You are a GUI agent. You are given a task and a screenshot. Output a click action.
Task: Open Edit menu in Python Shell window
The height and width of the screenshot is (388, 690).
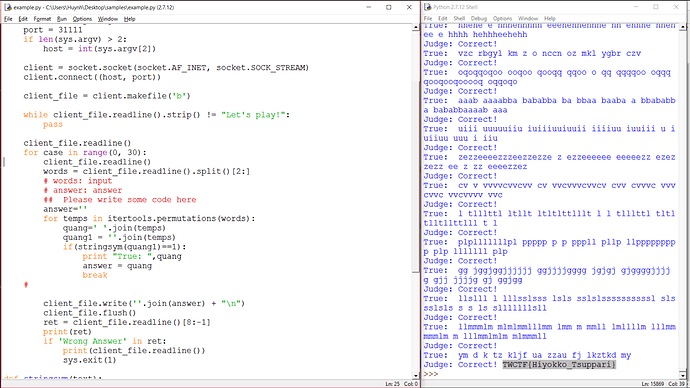click(443, 18)
